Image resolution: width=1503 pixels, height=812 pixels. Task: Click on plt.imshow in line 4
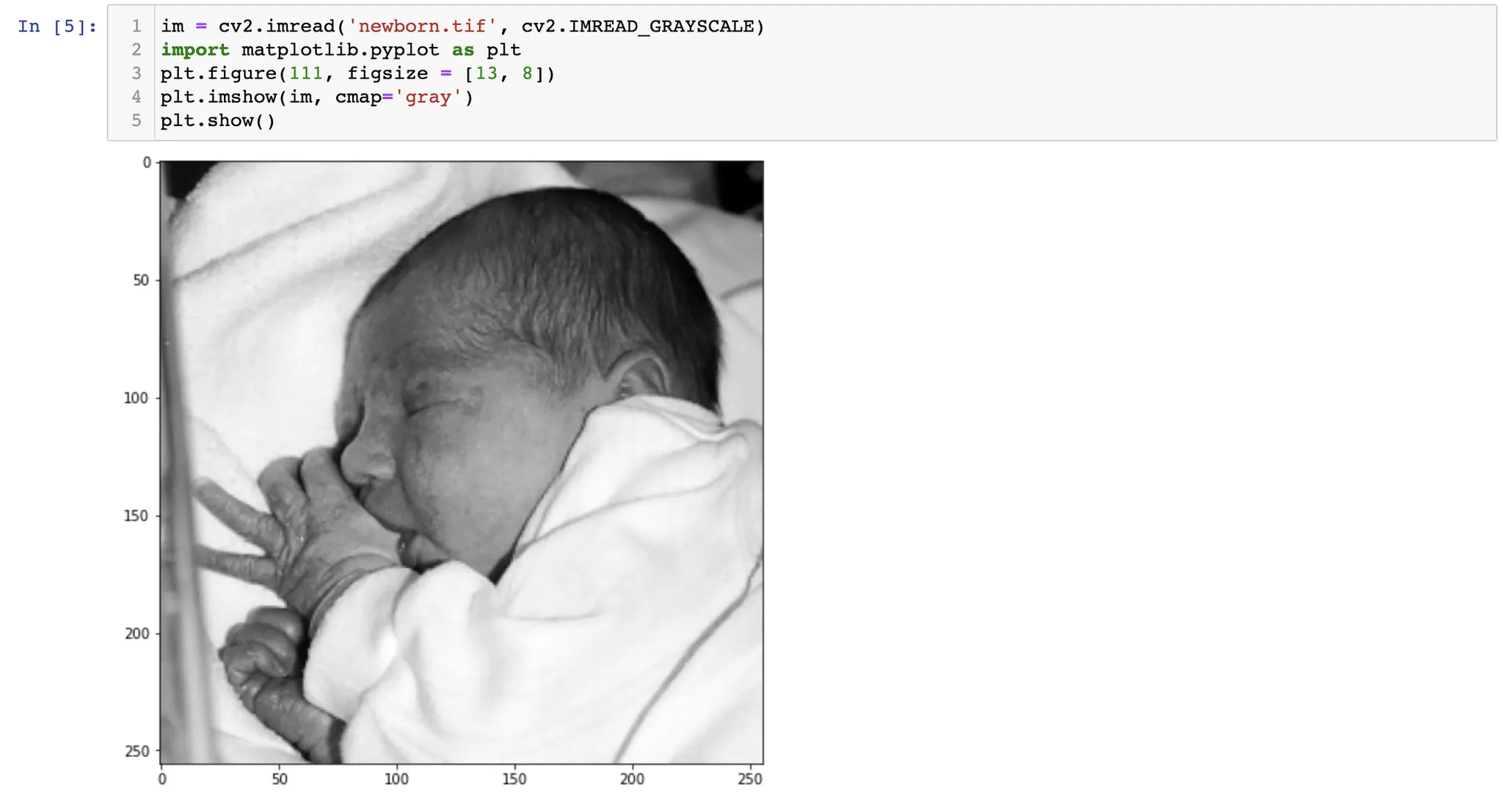pos(219,97)
